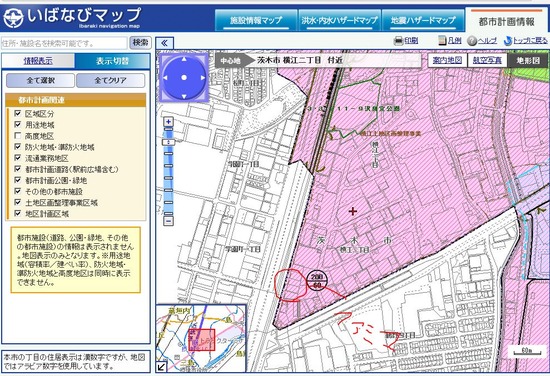Switch to the 表示切替 panel tab

tap(112, 61)
